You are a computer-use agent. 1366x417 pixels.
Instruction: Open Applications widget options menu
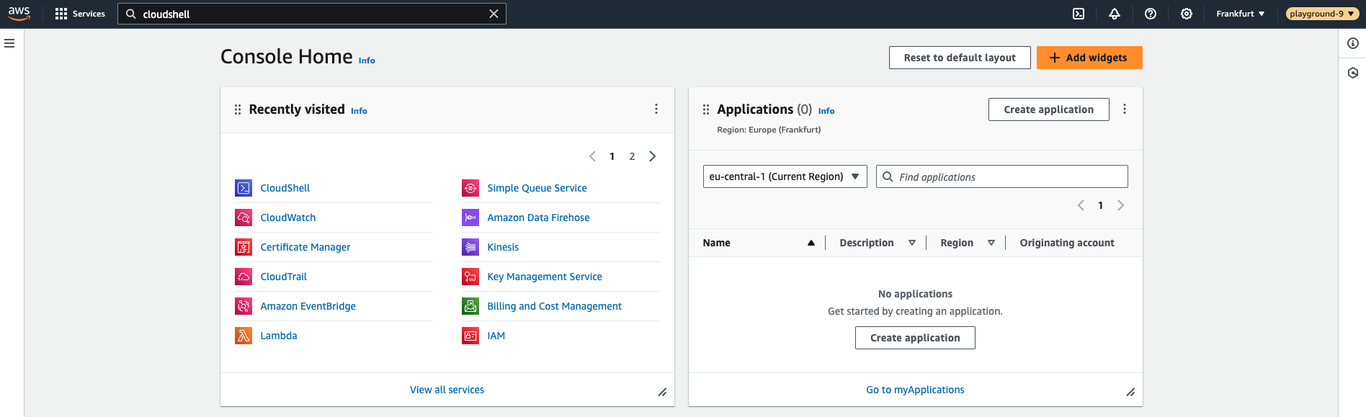tap(1124, 109)
